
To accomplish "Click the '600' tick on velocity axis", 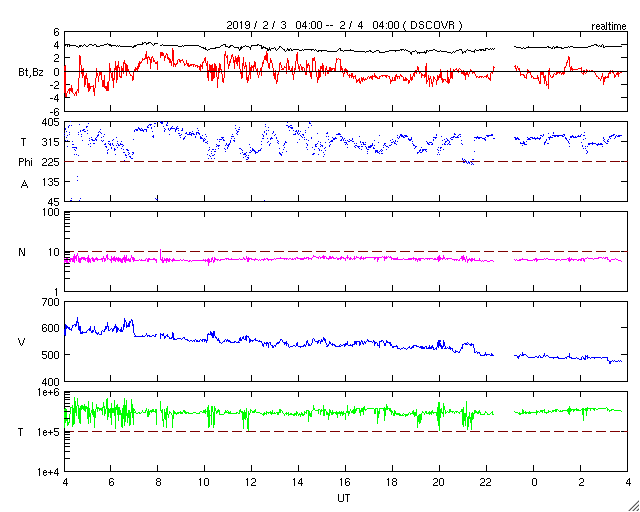I will (x=52, y=329).
